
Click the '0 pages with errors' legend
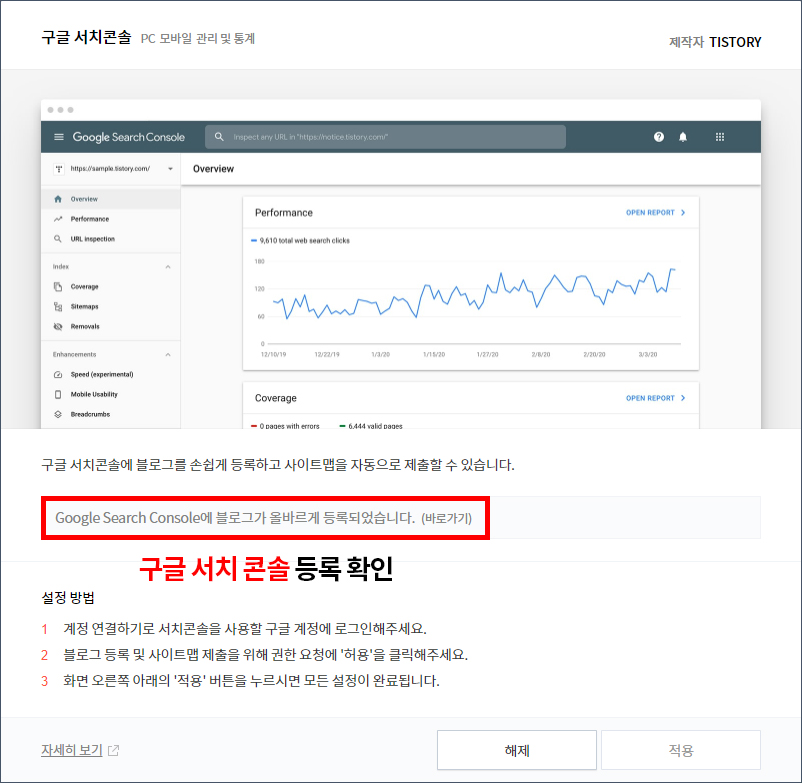click(x=285, y=426)
